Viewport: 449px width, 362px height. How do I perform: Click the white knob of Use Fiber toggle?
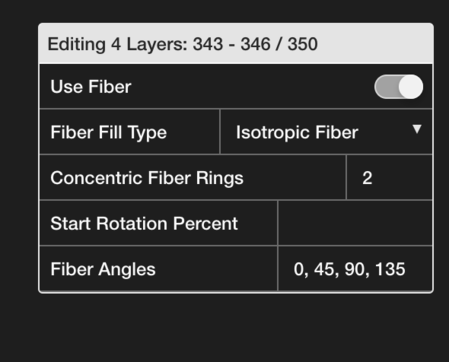411,87
